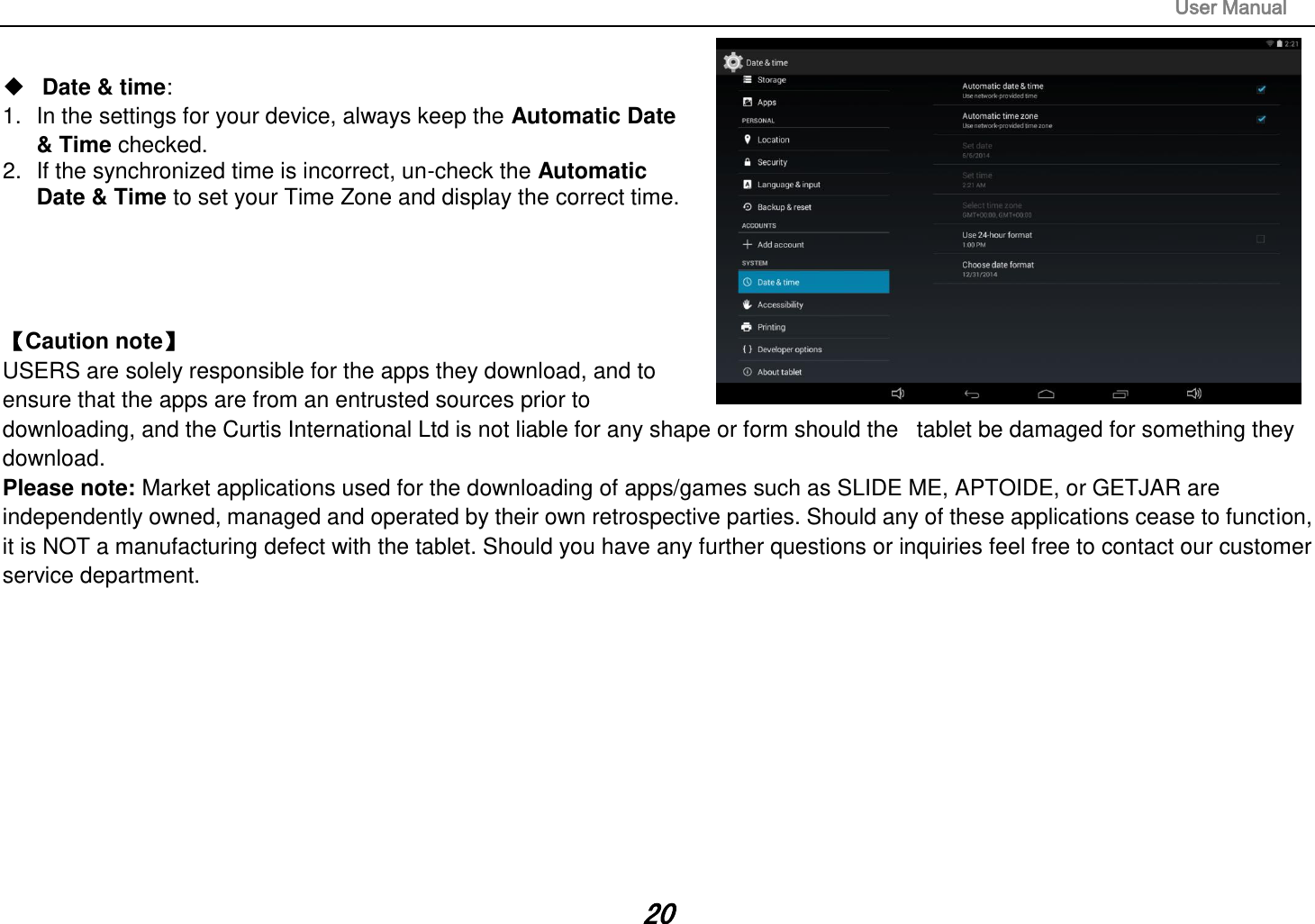The image size is (1315, 924).
Task: Click the embedded tablet settings screenshot title 'Date & time'
Action: point(766,63)
